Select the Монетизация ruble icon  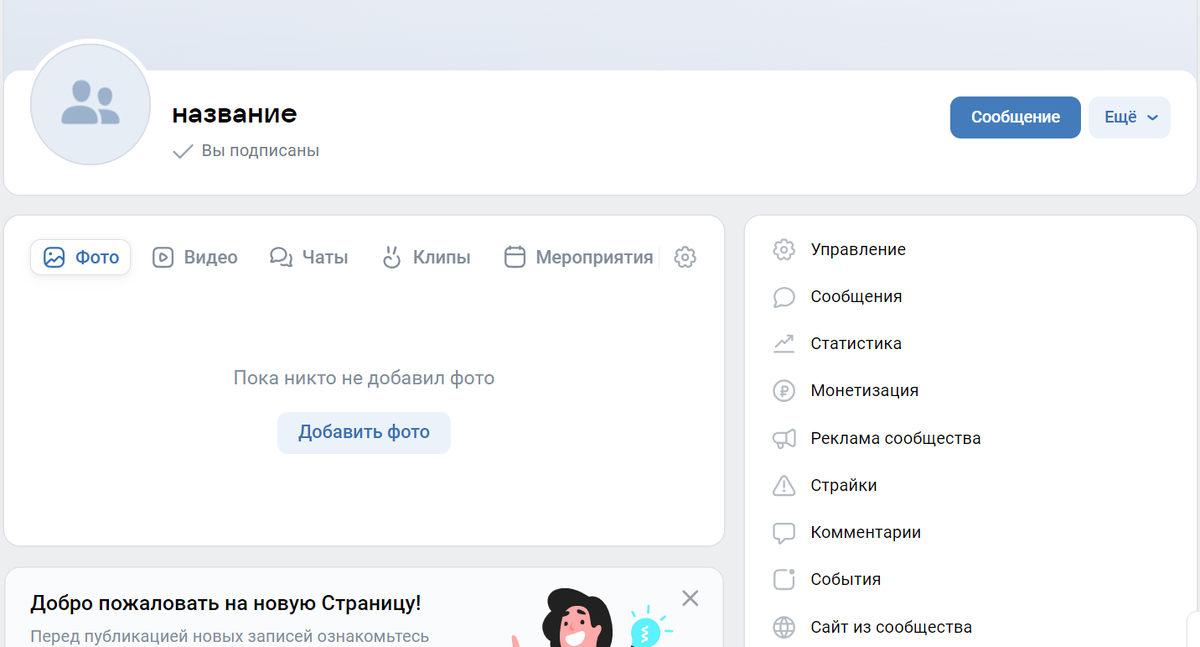(784, 390)
